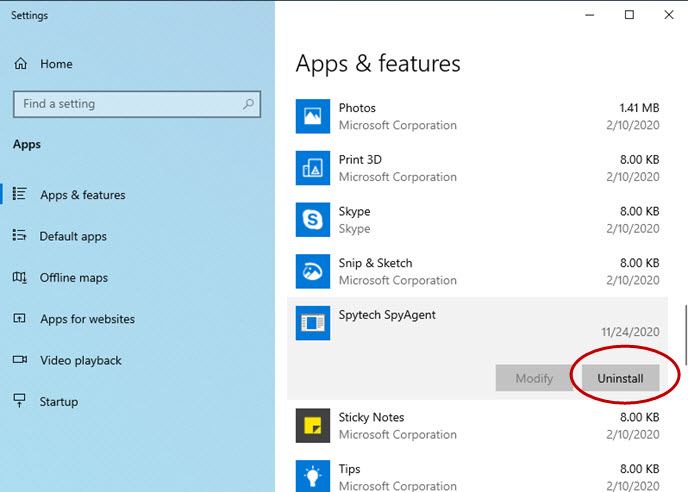The width and height of the screenshot is (688, 492).
Task: Click the Apps for websites icon
Action: pos(20,318)
